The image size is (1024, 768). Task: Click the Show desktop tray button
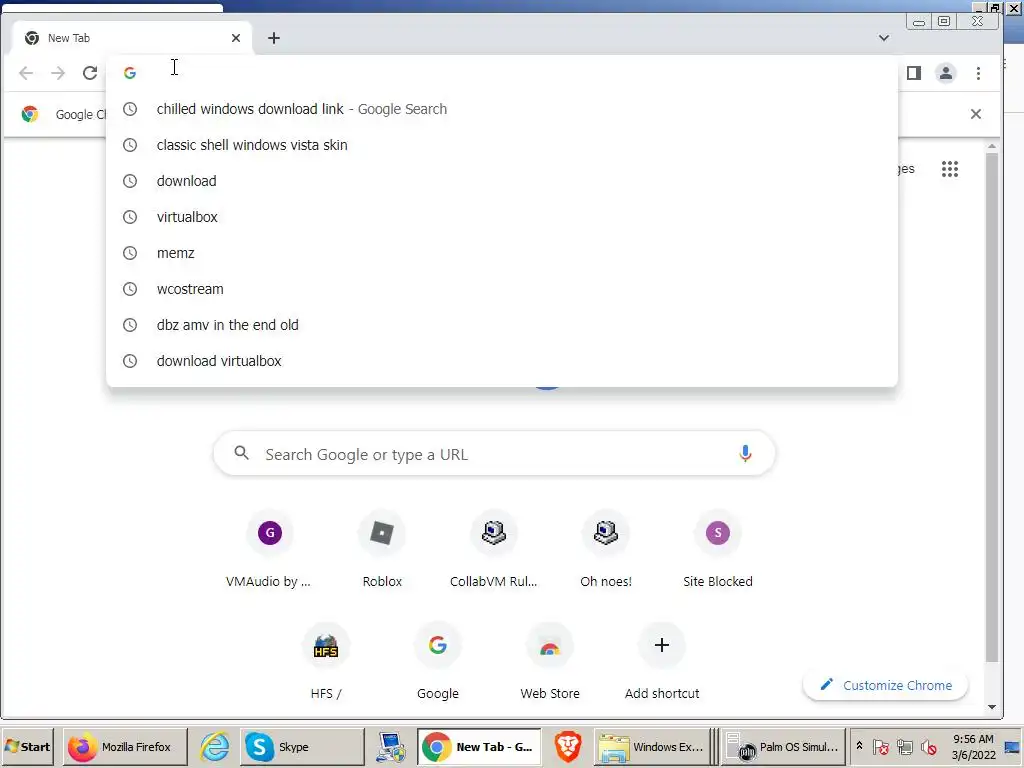click(1013, 747)
